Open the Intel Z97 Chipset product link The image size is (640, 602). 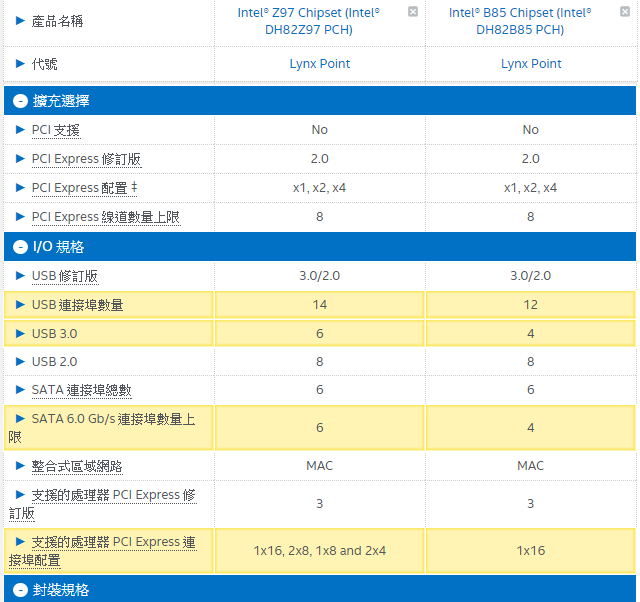309,21
